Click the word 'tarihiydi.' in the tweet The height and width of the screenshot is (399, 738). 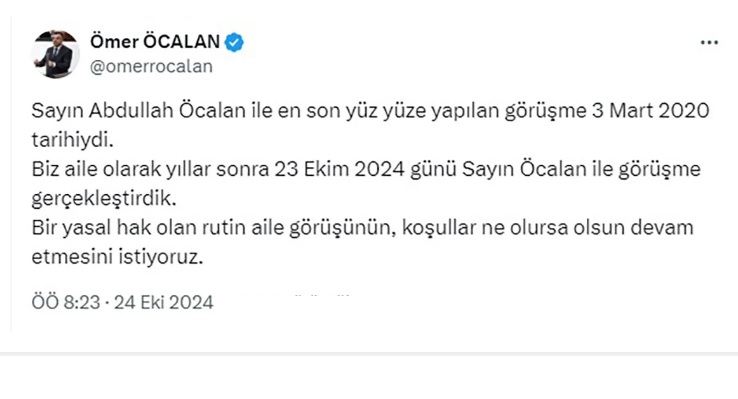[72, 140]
